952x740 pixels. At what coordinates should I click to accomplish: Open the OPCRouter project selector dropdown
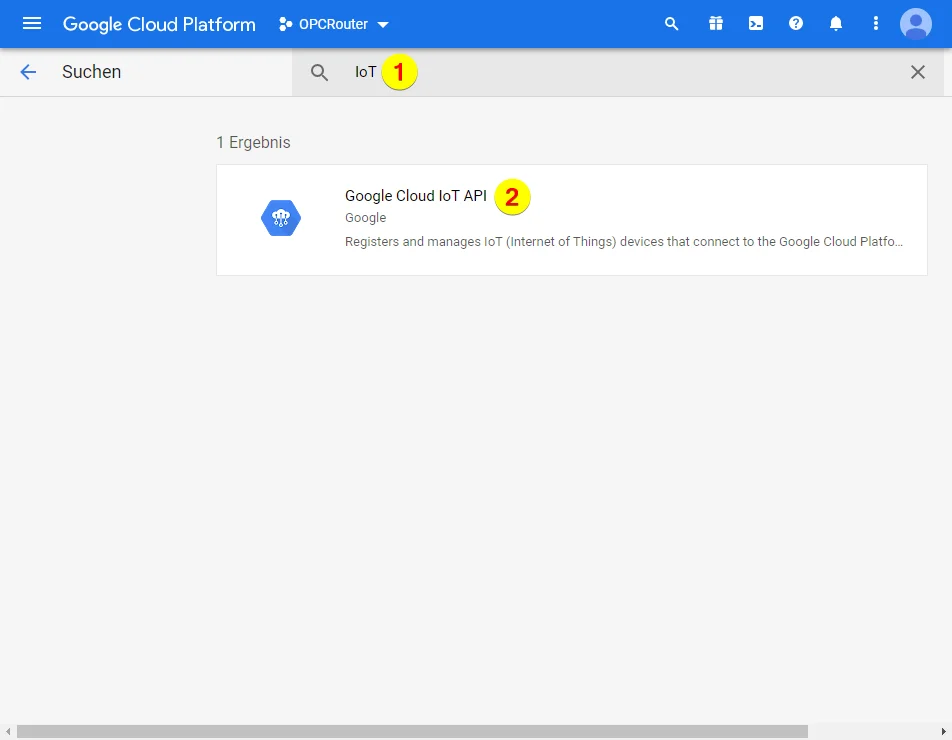333,24
